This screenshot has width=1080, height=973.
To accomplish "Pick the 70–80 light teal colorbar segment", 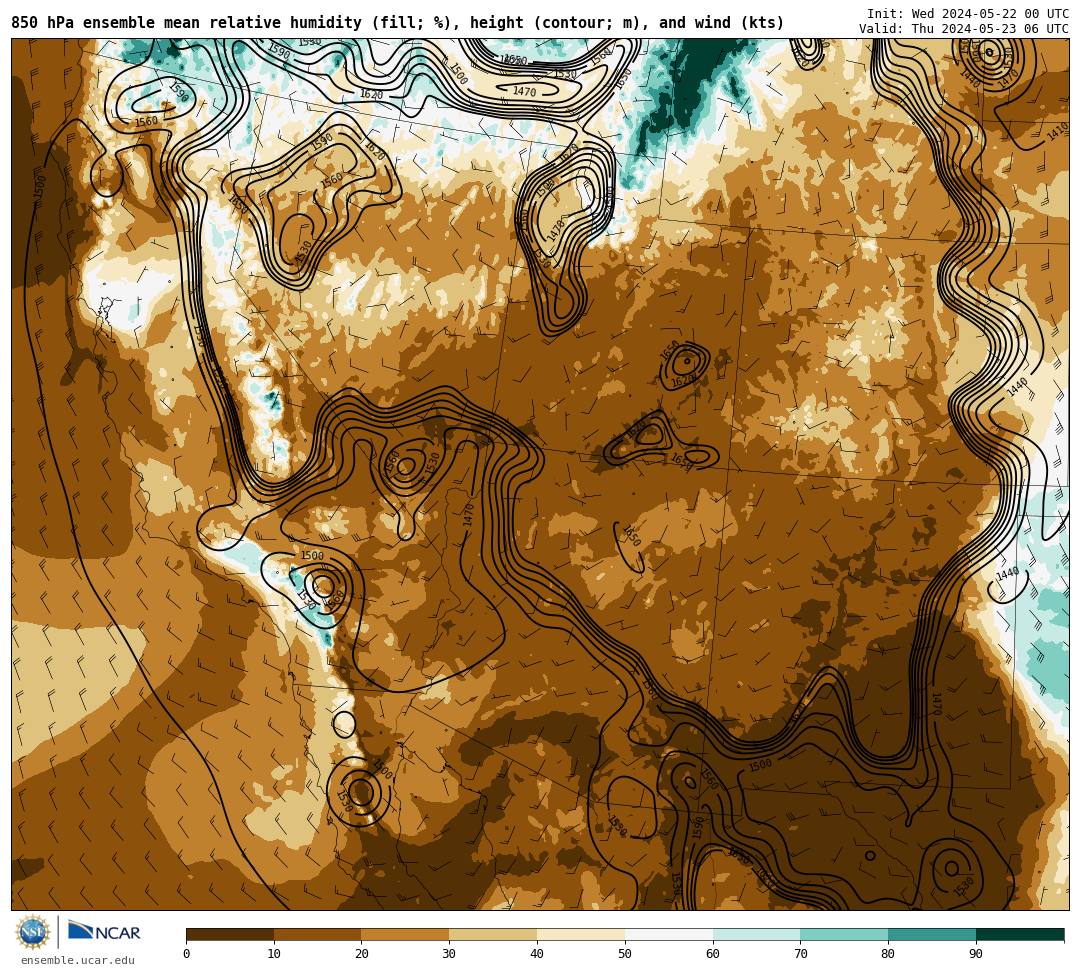I will click(844, 934).
